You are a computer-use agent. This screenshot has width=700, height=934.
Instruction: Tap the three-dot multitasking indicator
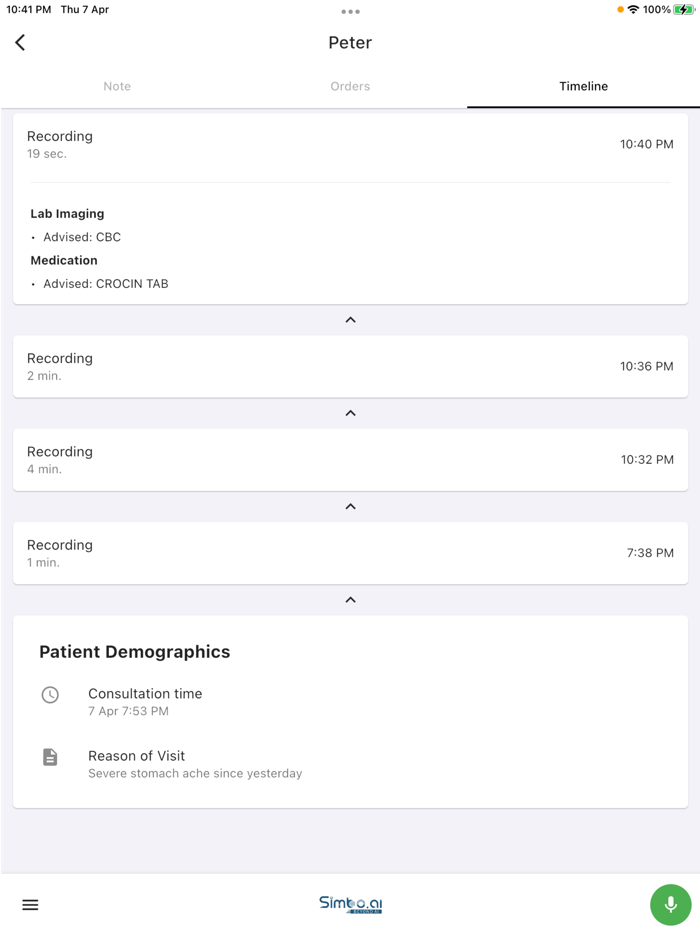click(x=350, y=12)
